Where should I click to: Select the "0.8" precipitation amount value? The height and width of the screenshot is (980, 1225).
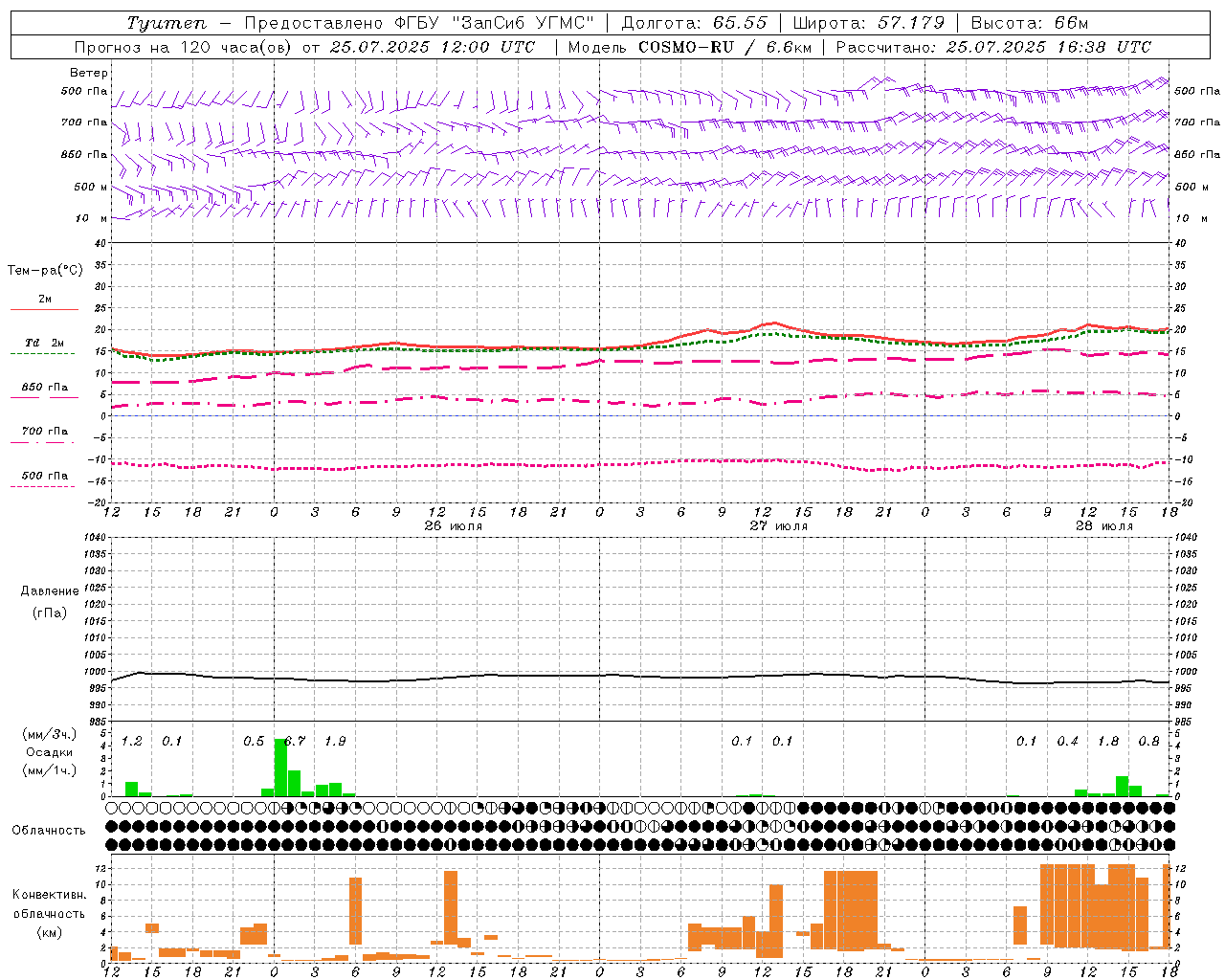tap(1149, 741)
